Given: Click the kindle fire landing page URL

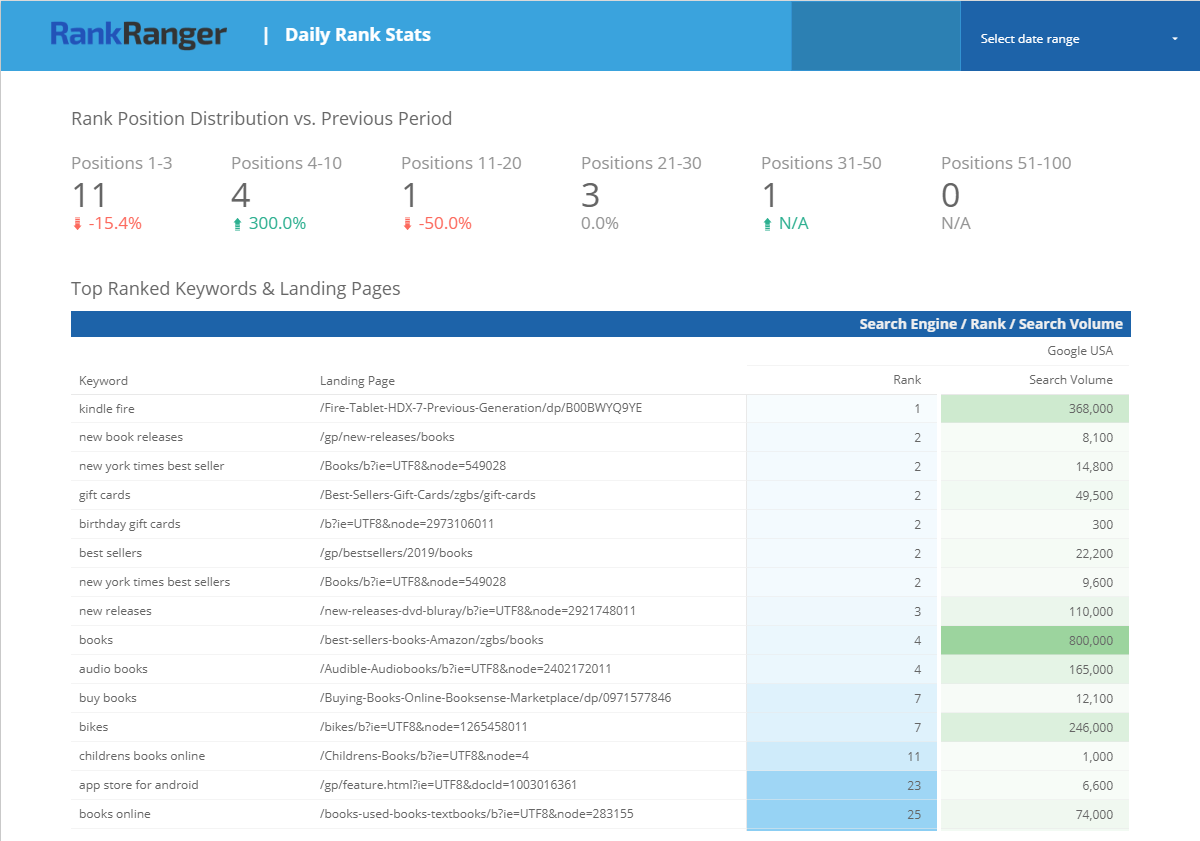Looking at the screenshot, I should point(480,408).
